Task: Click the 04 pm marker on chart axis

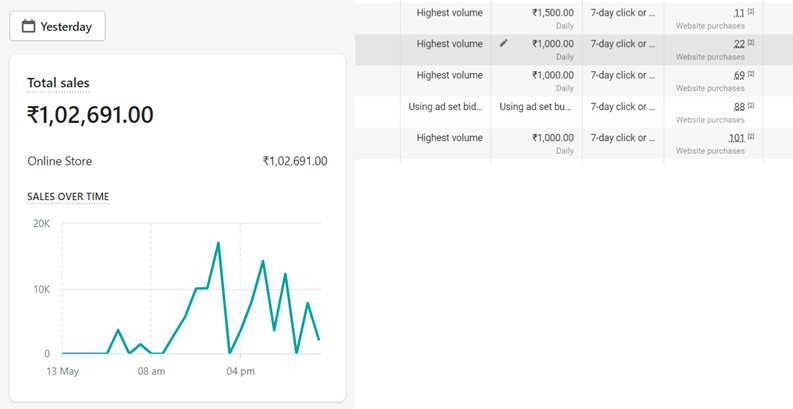Action: point(240,372)
